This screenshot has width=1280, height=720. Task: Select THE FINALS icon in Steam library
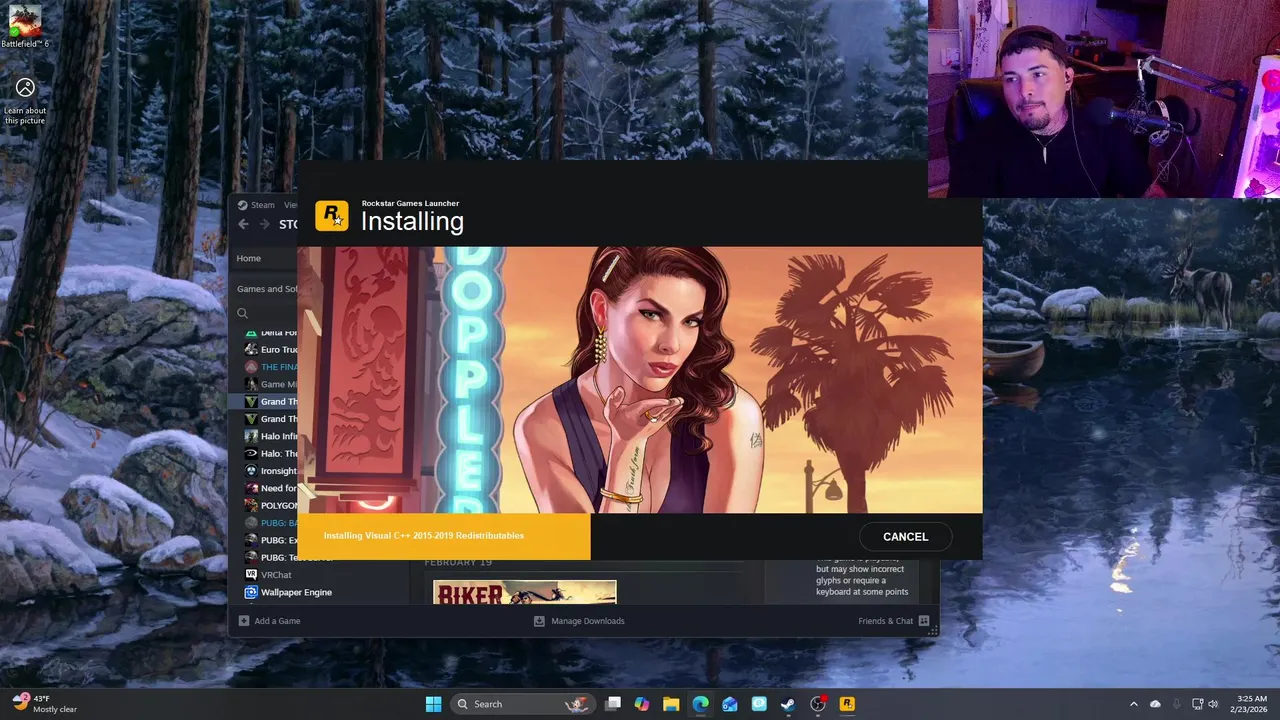[251, 367]
